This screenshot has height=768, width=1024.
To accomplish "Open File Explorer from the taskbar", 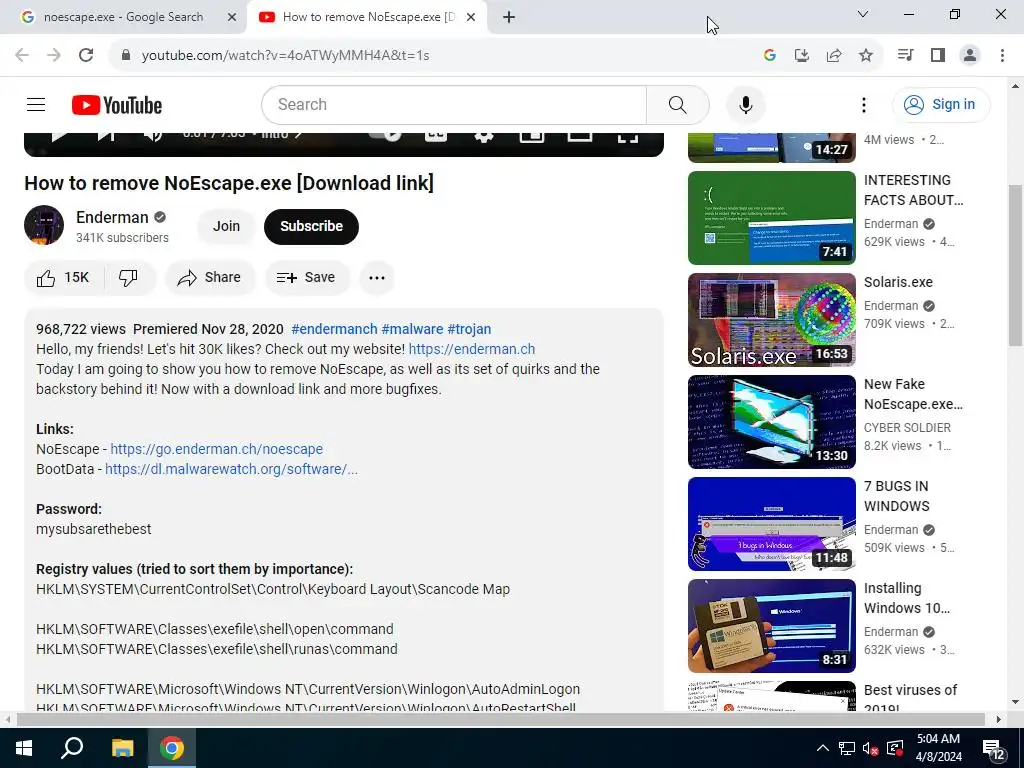I will 122,748.
